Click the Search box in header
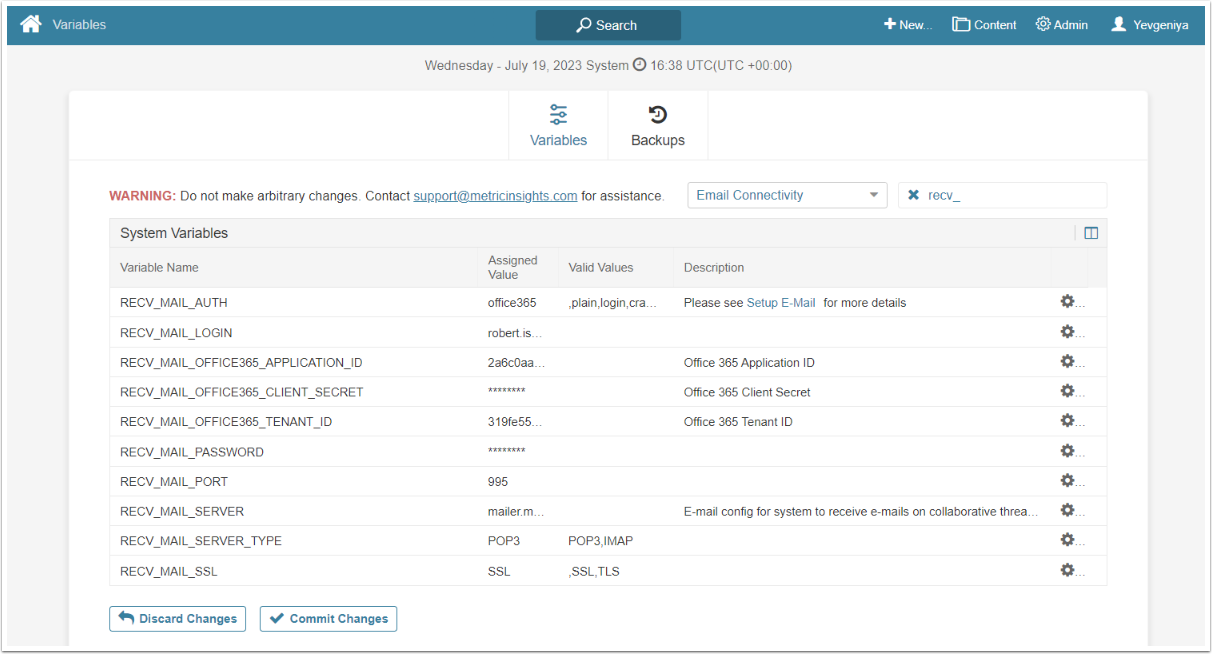This screenshot has width=1212, height=654. [x=608, y=25]
